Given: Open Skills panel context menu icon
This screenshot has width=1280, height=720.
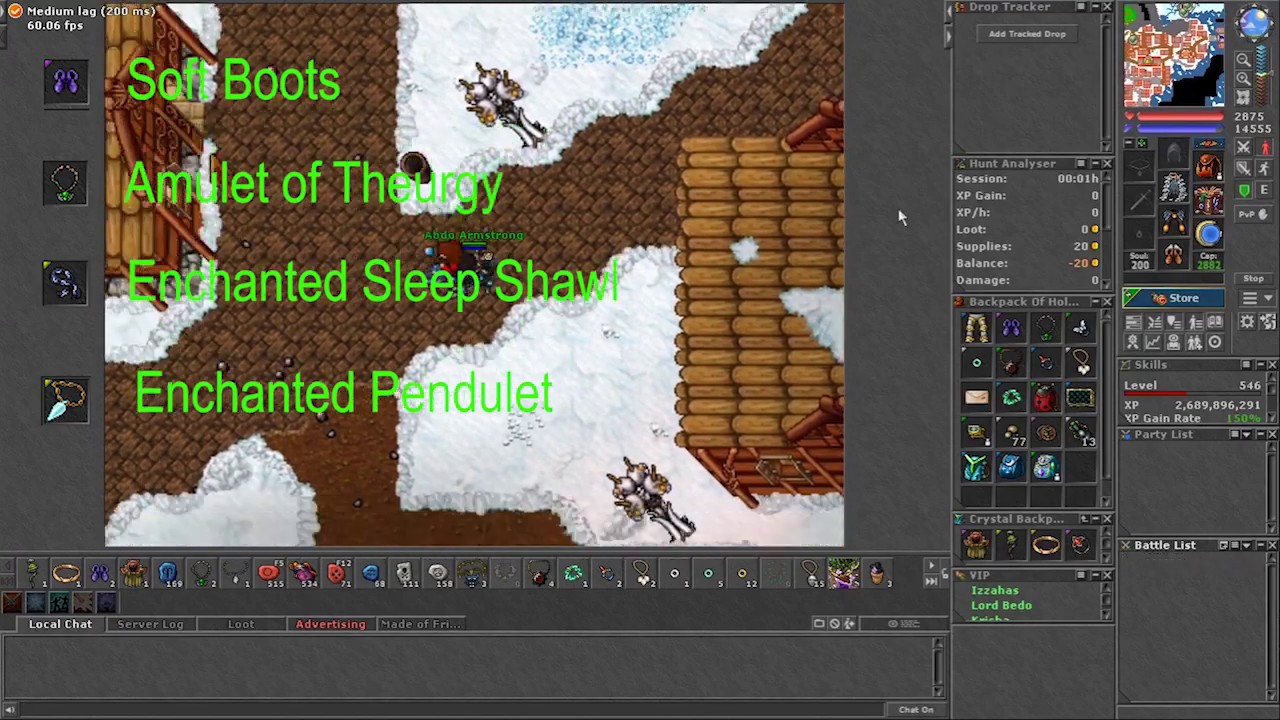Looking at the screenshot, I should pyautogui.click(x=1246, y=365).
